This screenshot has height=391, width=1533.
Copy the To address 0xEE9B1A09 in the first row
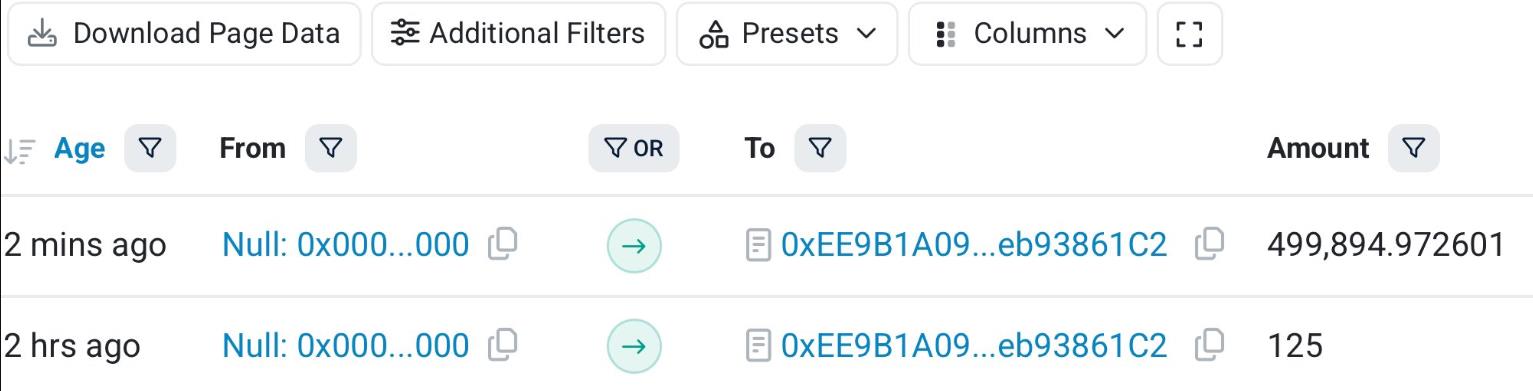tap(1210, 243)
